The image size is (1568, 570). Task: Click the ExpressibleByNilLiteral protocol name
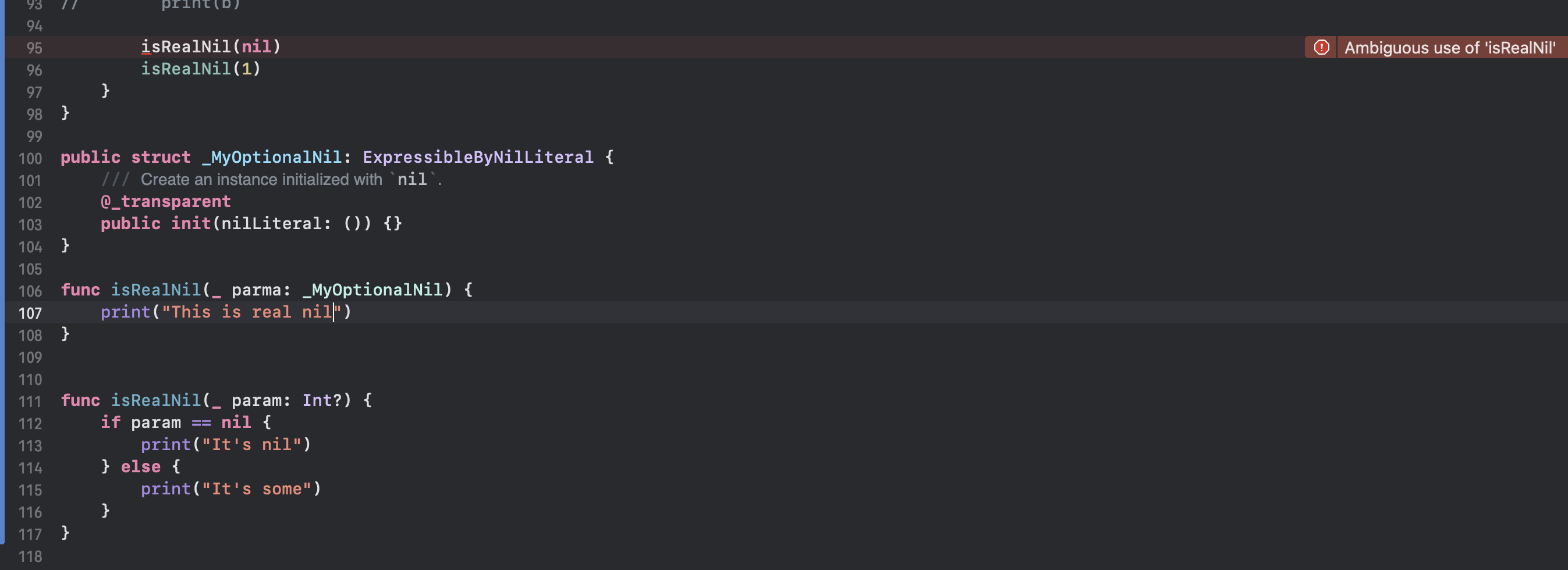478,158
